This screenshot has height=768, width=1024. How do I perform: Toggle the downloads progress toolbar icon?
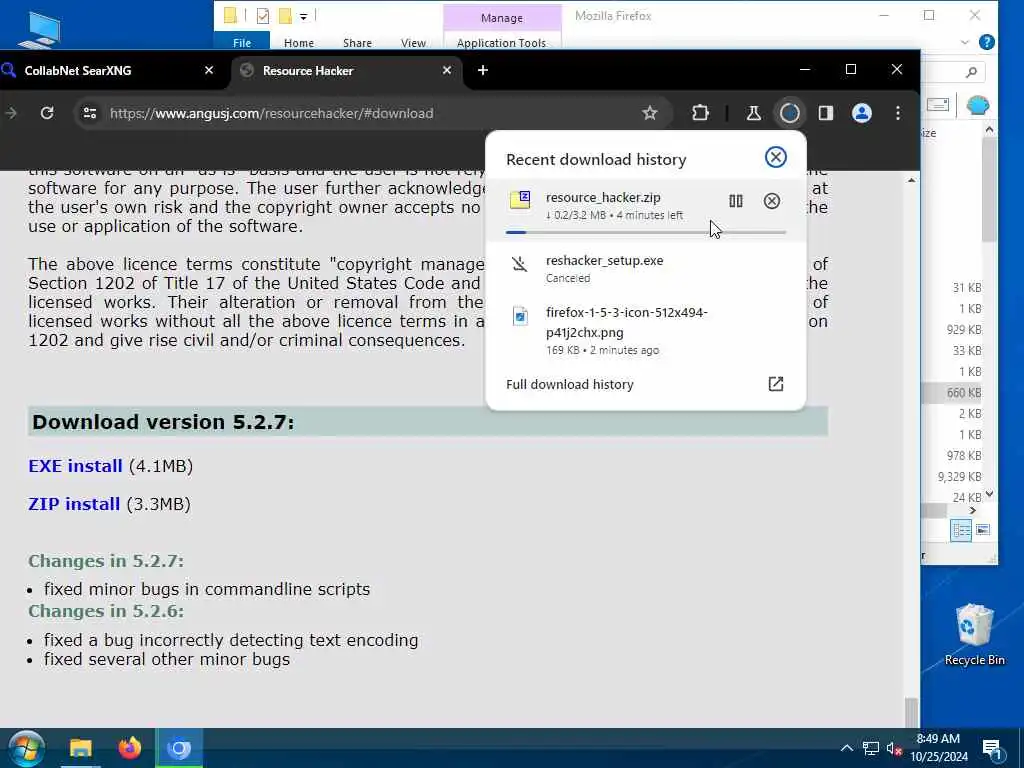pyautogui.click(x=789, y=114)
